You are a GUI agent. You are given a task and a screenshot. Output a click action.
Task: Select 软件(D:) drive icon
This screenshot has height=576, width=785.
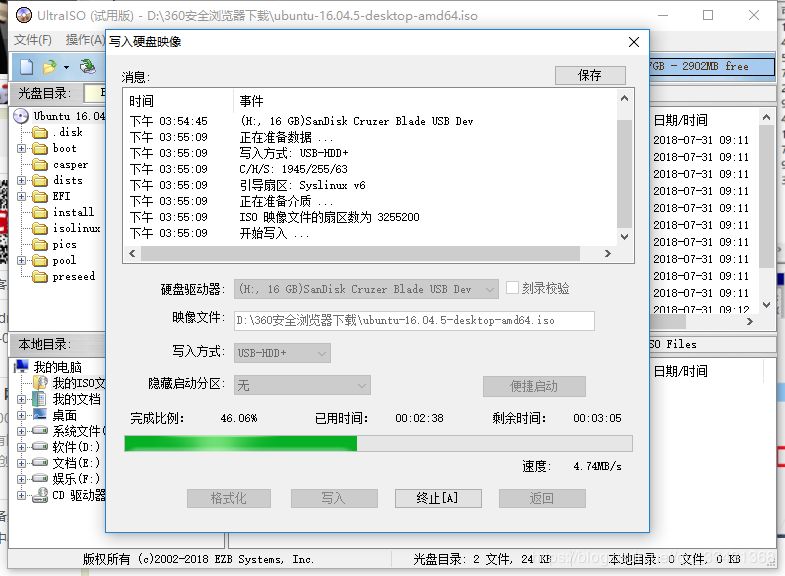pos(40,446)
